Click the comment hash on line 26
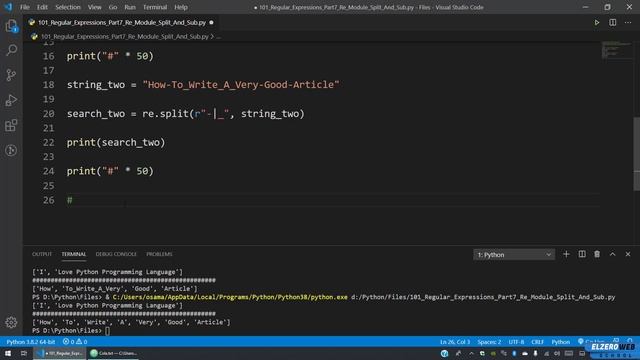 pyautogui.click(x=69, y=200)
